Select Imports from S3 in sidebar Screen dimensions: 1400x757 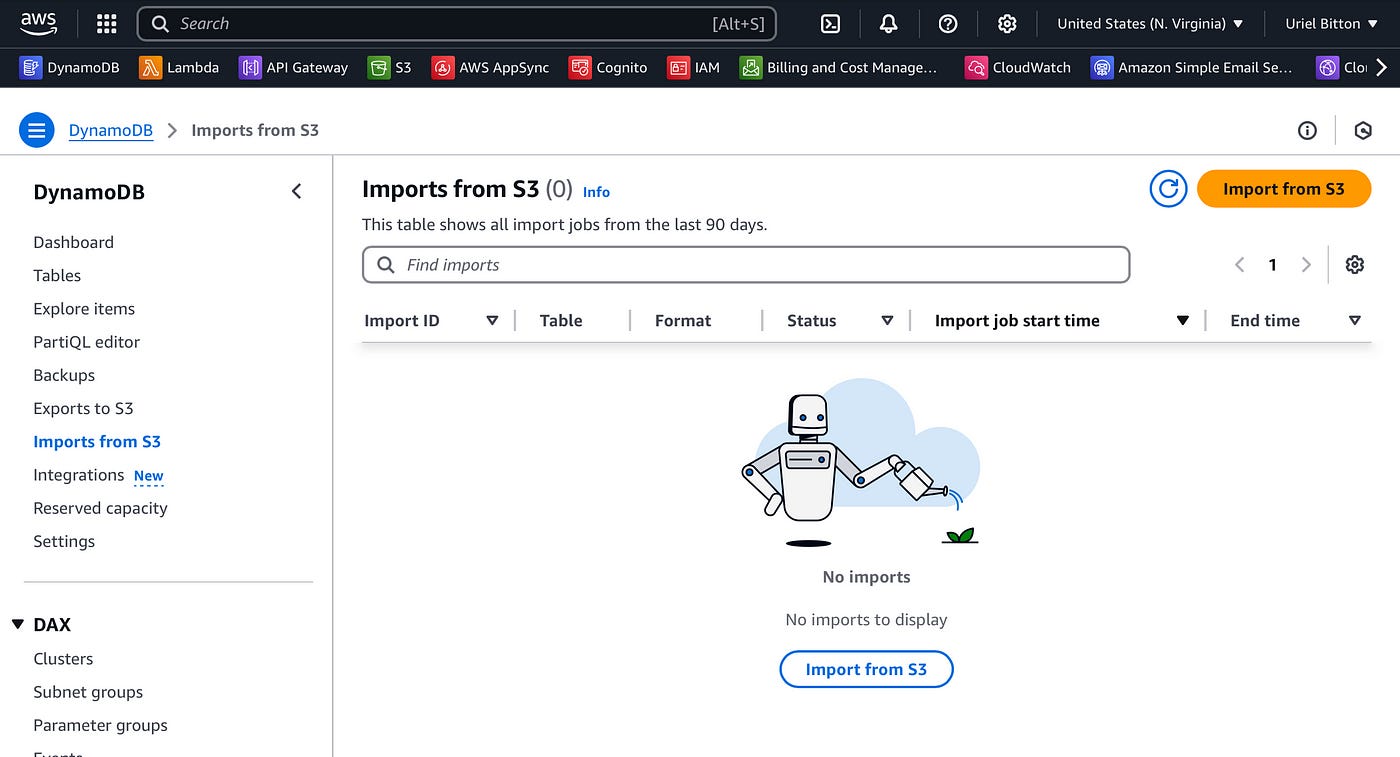[x=97, y=441]
